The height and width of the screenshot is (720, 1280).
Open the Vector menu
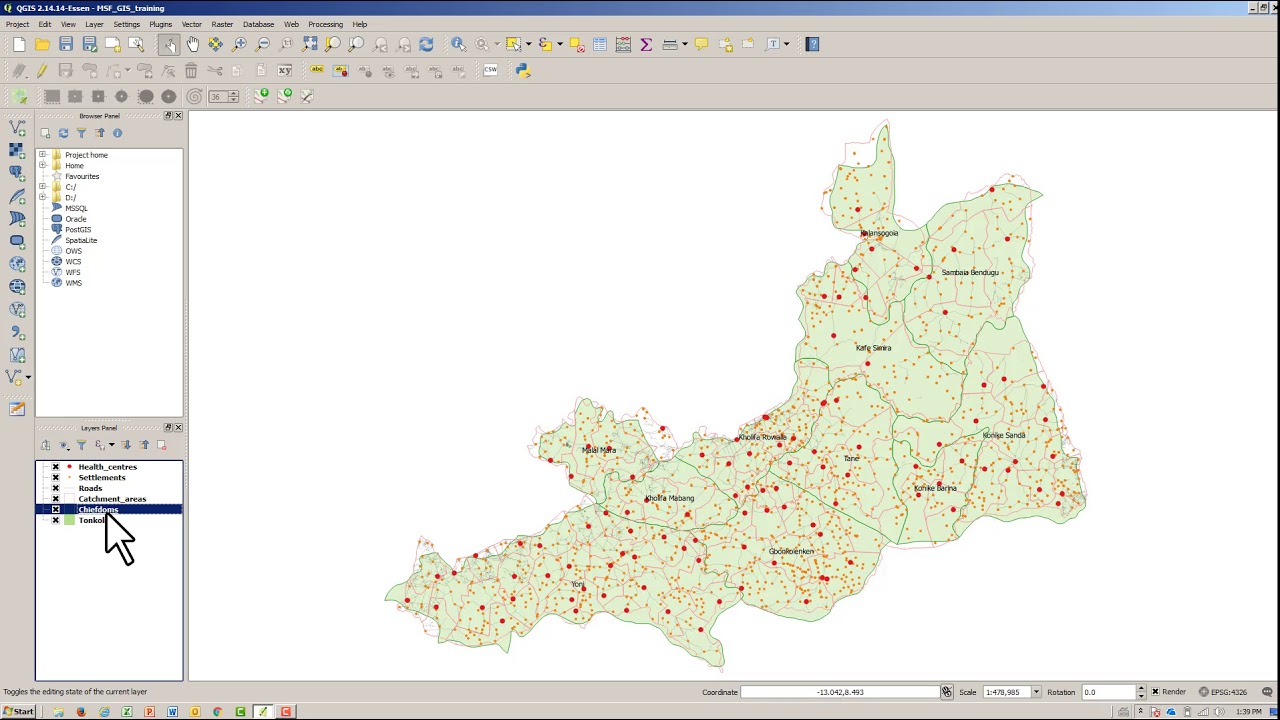tap(191, 24)
